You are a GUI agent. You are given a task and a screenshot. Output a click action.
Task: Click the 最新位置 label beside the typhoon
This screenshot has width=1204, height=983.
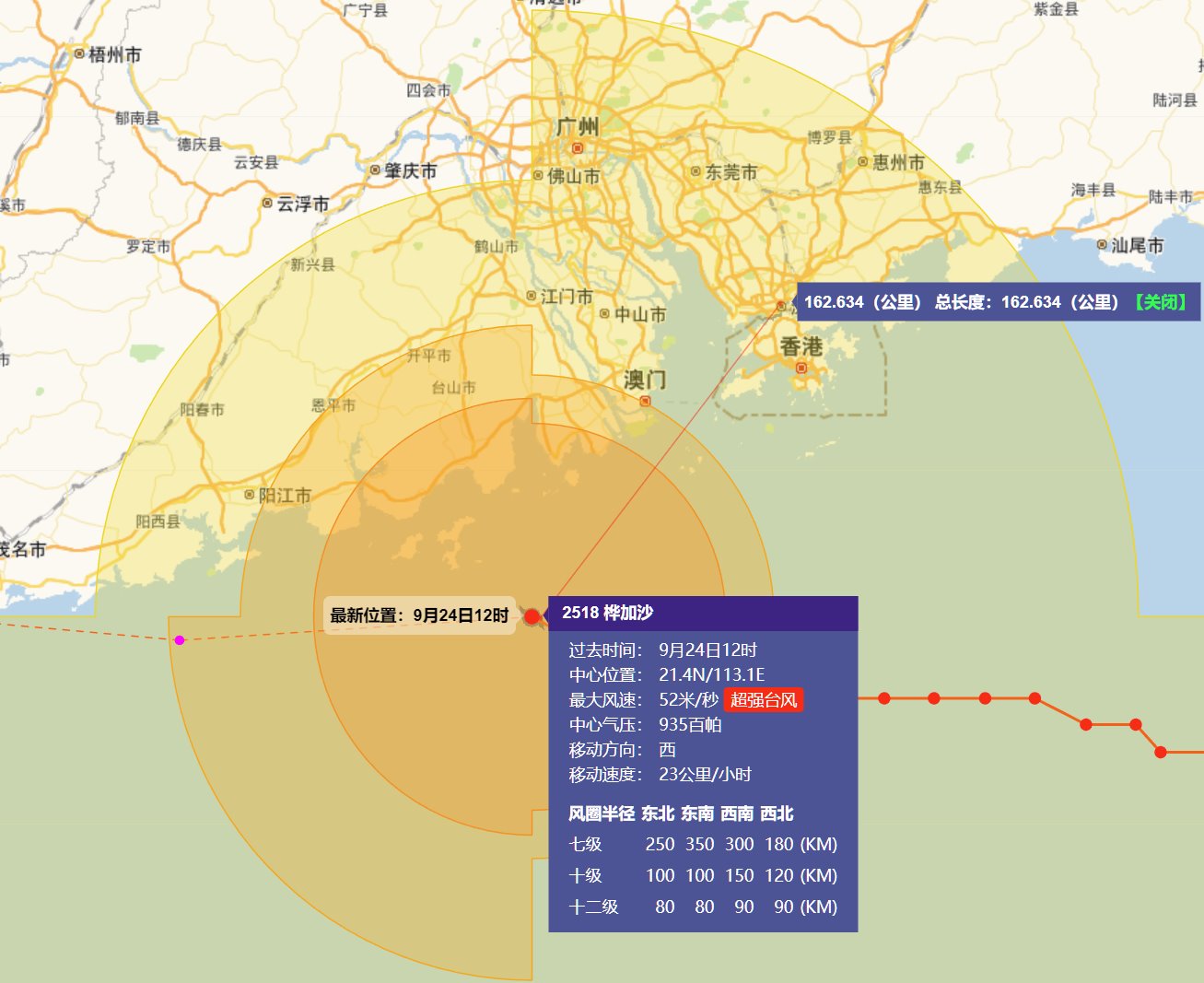(419, 615)
